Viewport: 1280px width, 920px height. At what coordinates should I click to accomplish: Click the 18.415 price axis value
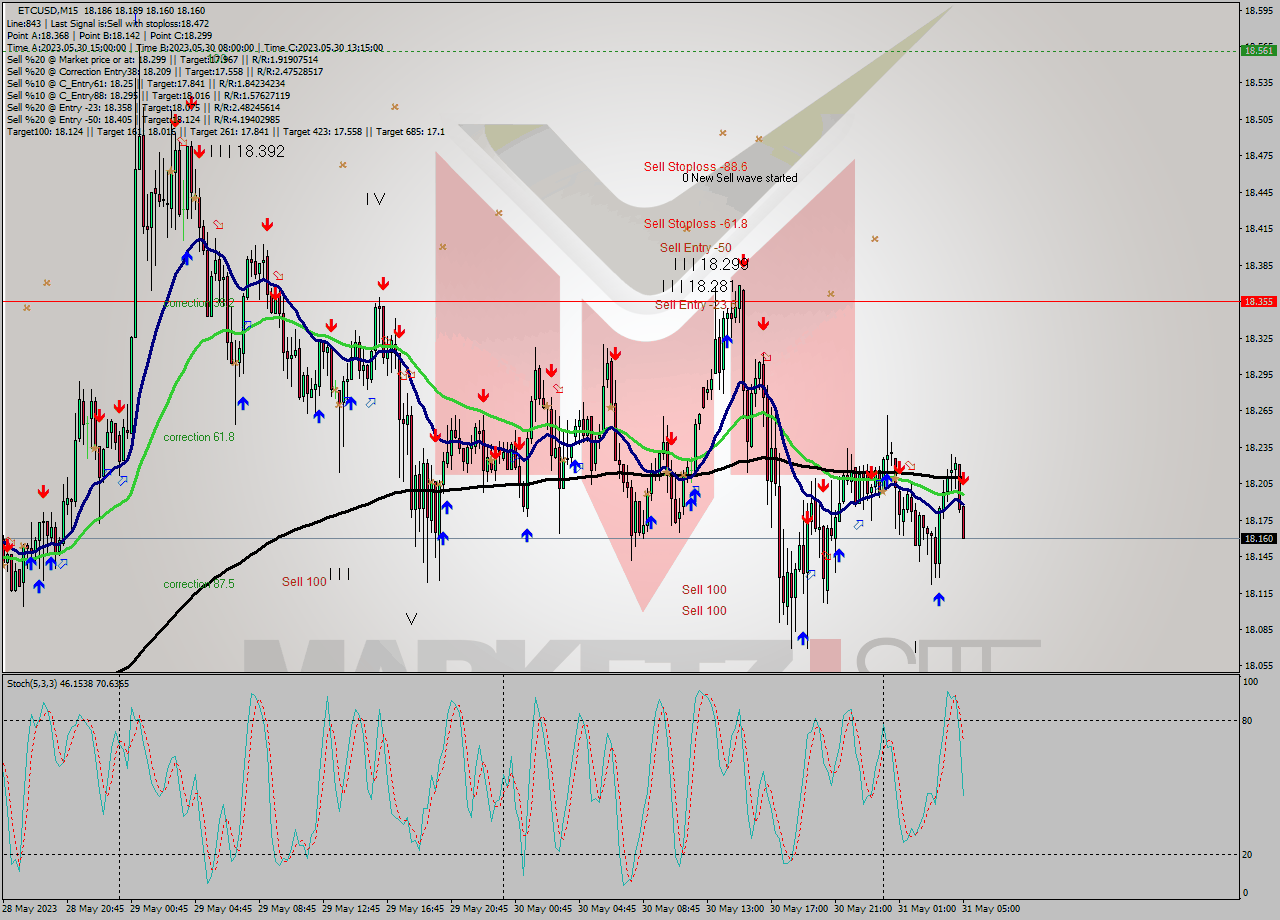coord(1258,228)
